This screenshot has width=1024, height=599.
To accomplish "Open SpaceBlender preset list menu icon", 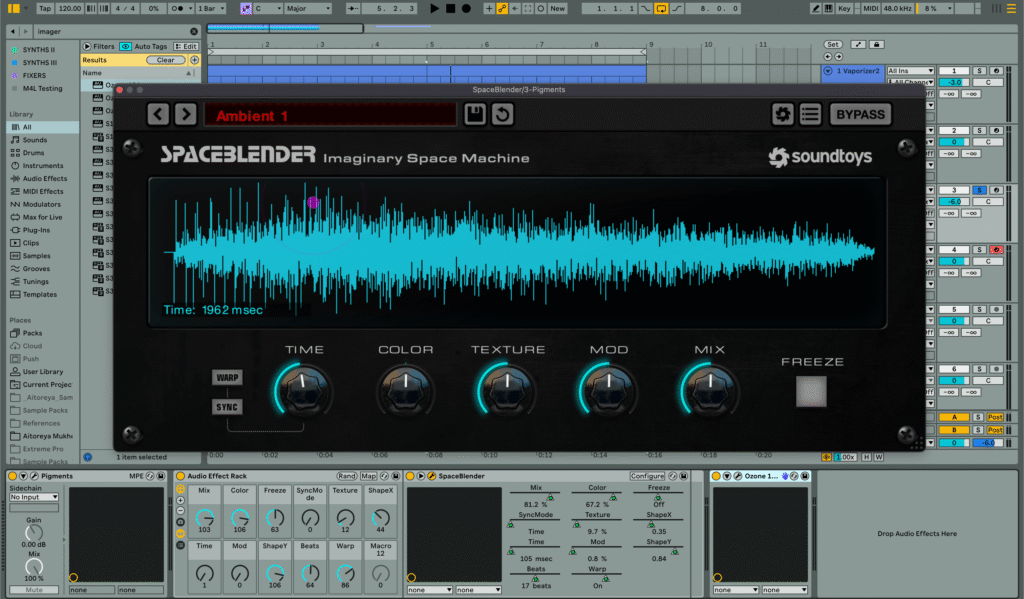I will 810,114.
